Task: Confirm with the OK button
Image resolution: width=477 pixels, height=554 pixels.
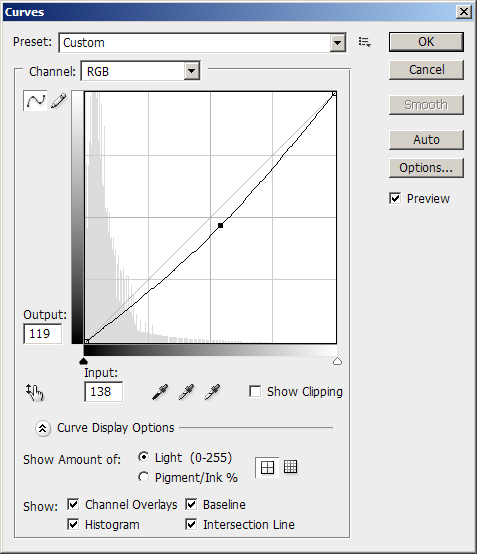Action: [x=426, y=42]
